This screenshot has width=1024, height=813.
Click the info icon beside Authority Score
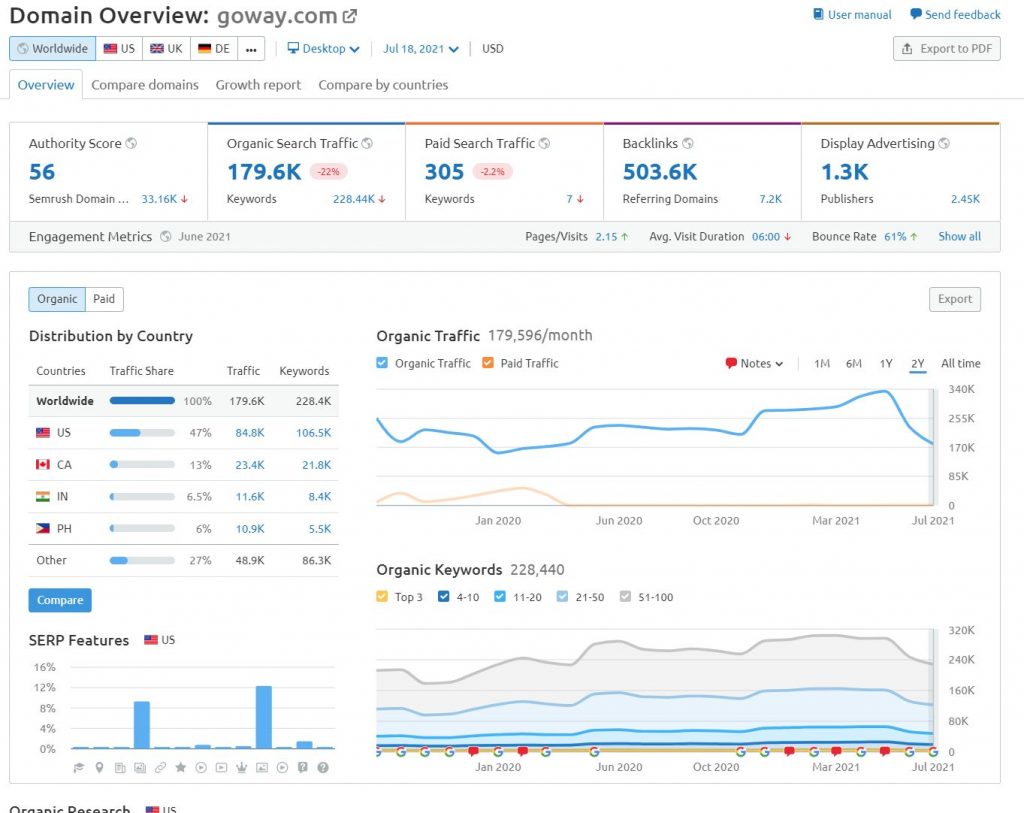[x=131, y=143]
